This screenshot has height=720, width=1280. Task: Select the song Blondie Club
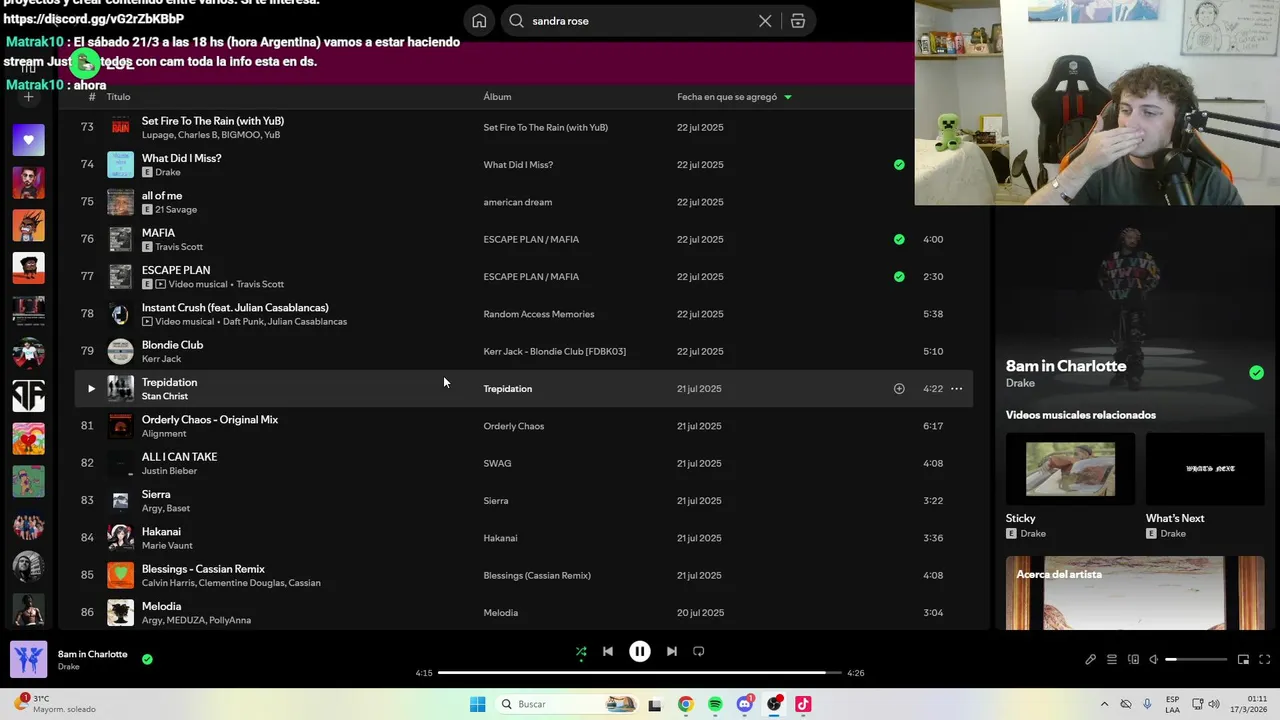(x=172, y=345)
